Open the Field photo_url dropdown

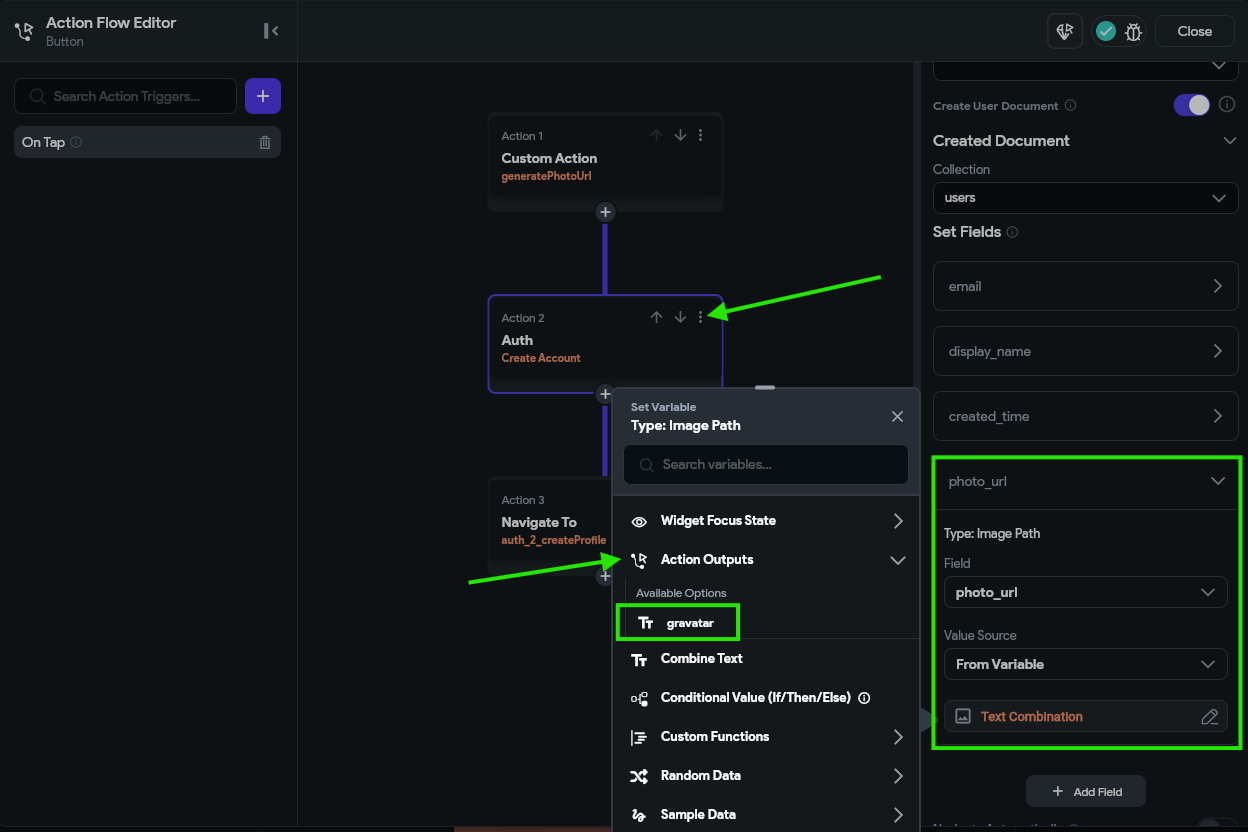tap(1085, 592)
